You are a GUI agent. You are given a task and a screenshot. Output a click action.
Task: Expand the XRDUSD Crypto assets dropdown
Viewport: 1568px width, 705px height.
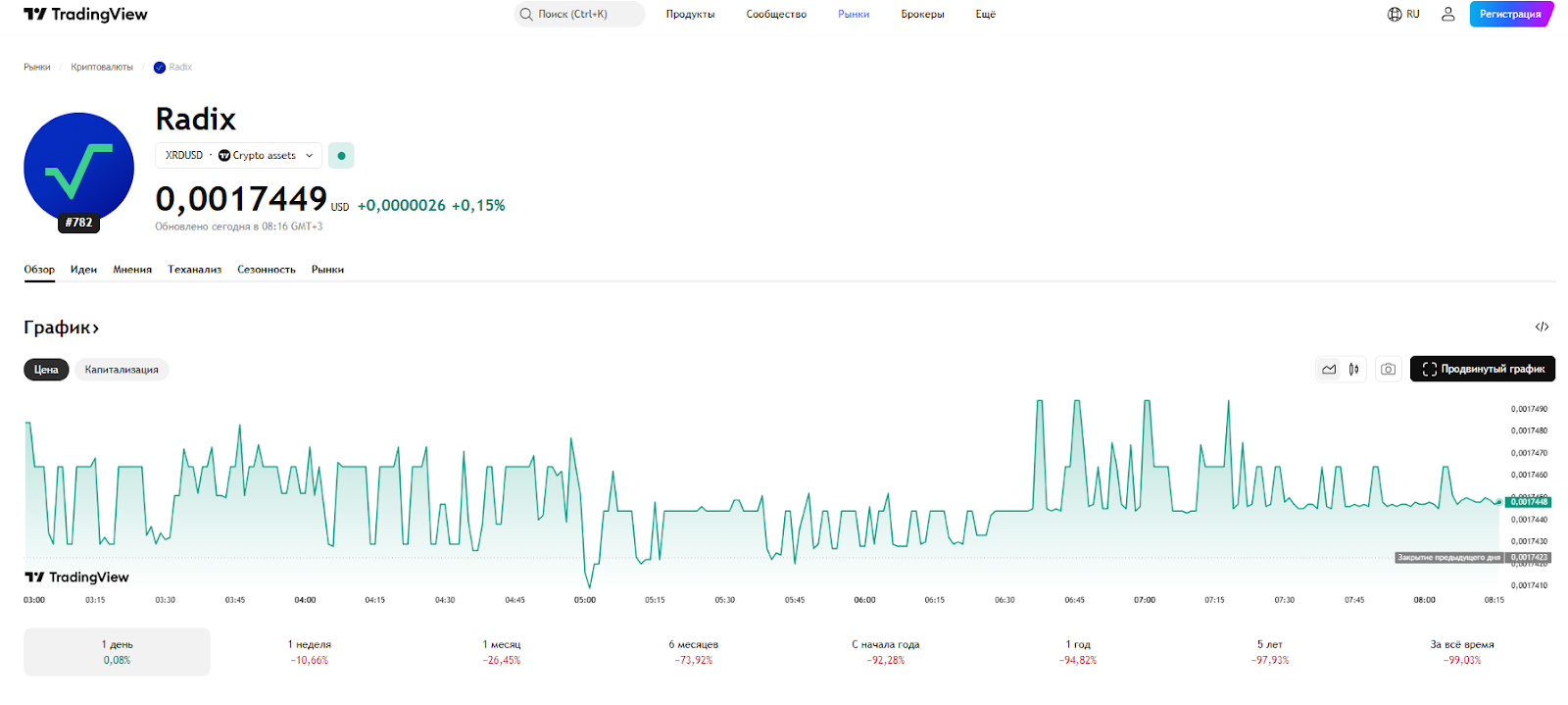pyautogui.click(x=239, y=156)
